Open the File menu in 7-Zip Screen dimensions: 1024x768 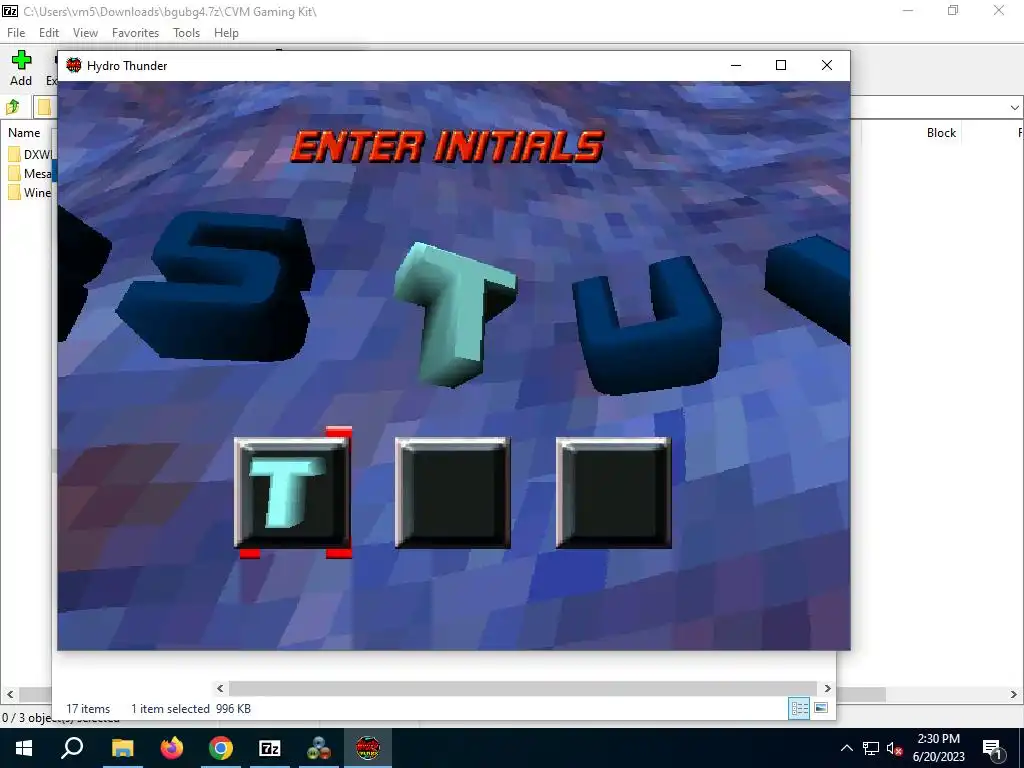tap(16, 33)
